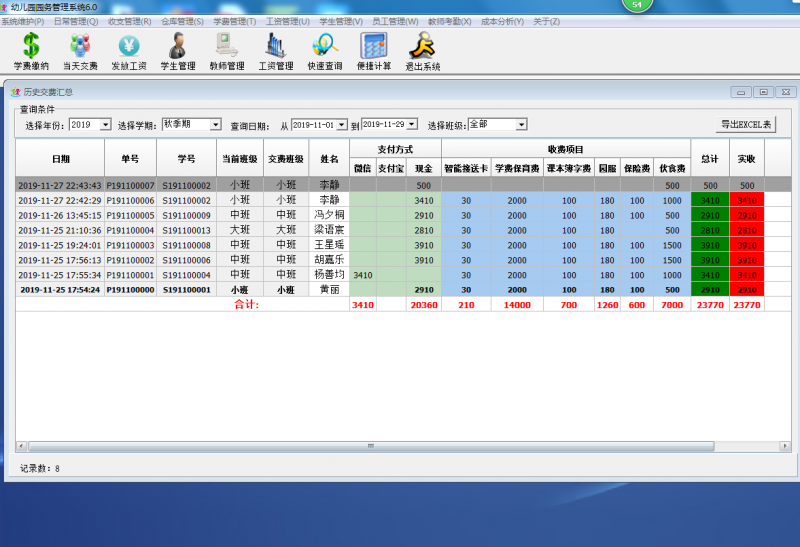800x547 pixels.
Task: Click the red 实收 2810 cell
Action: pyautogui.click(x=747, y=230)
